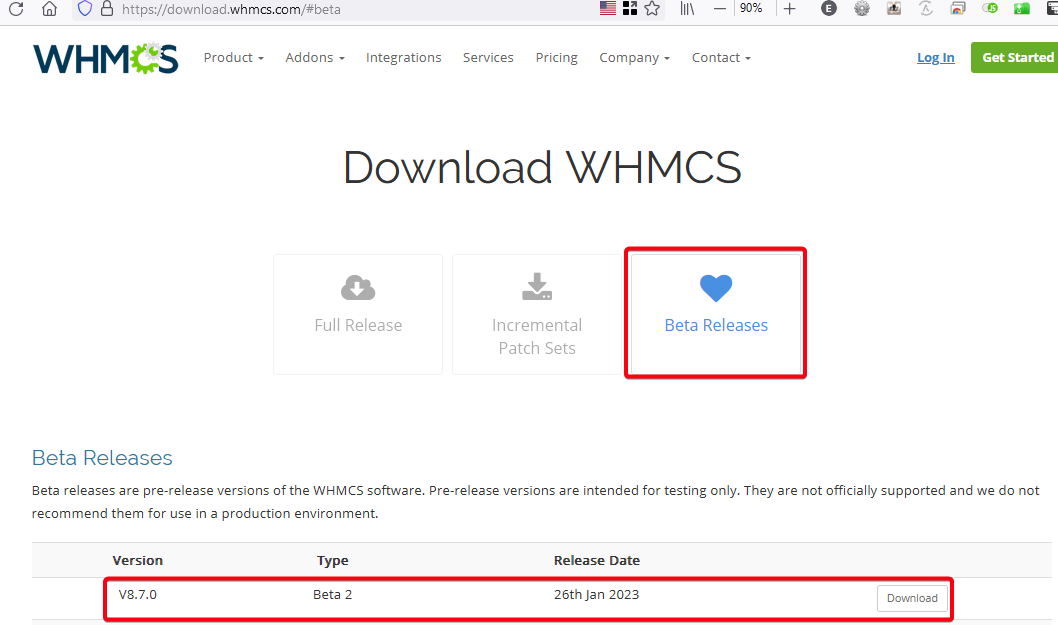Follow the Log In link
This screenshot has height=625, width=1058.
coord(935,58)
